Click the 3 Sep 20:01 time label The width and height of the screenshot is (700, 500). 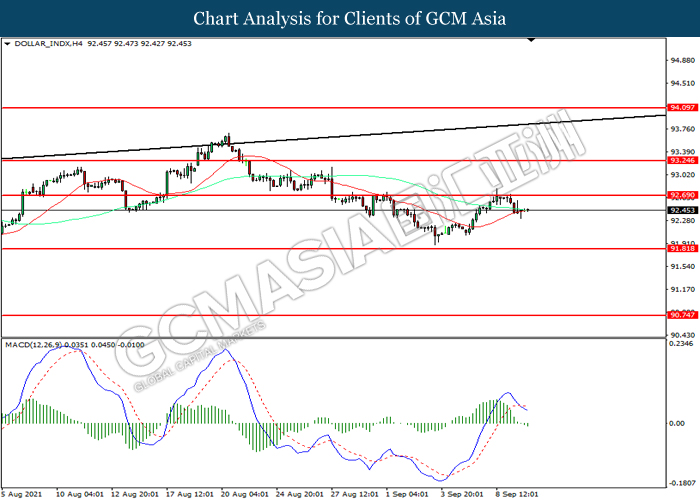click(462, 494)
